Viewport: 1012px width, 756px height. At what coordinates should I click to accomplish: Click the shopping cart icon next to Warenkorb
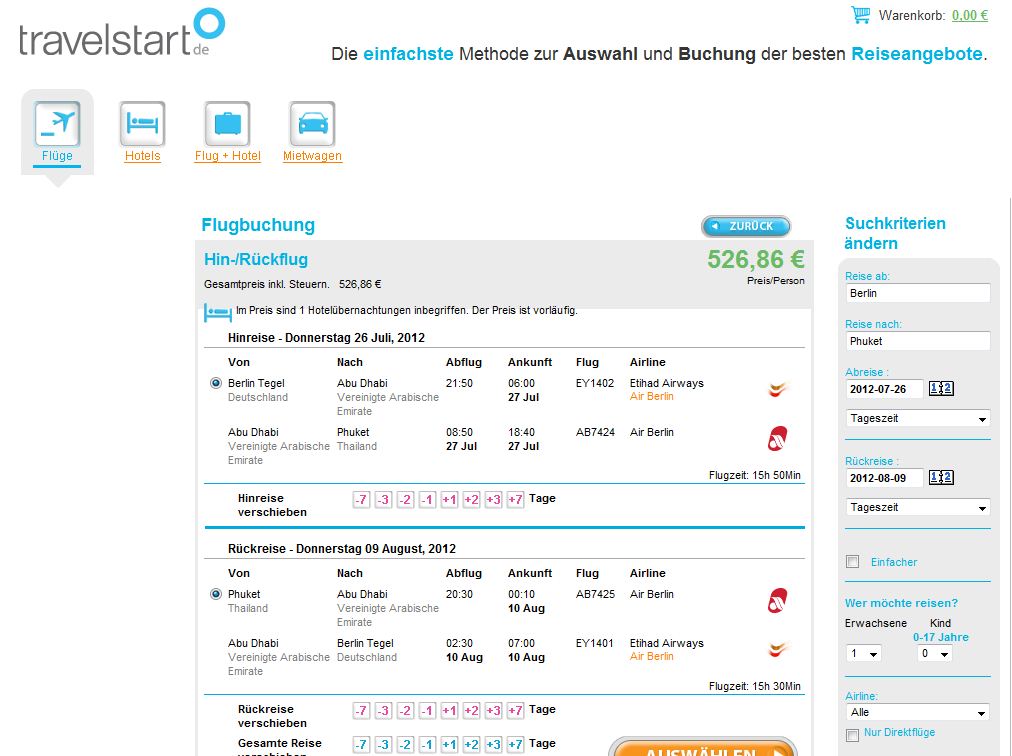pos(860,15)
